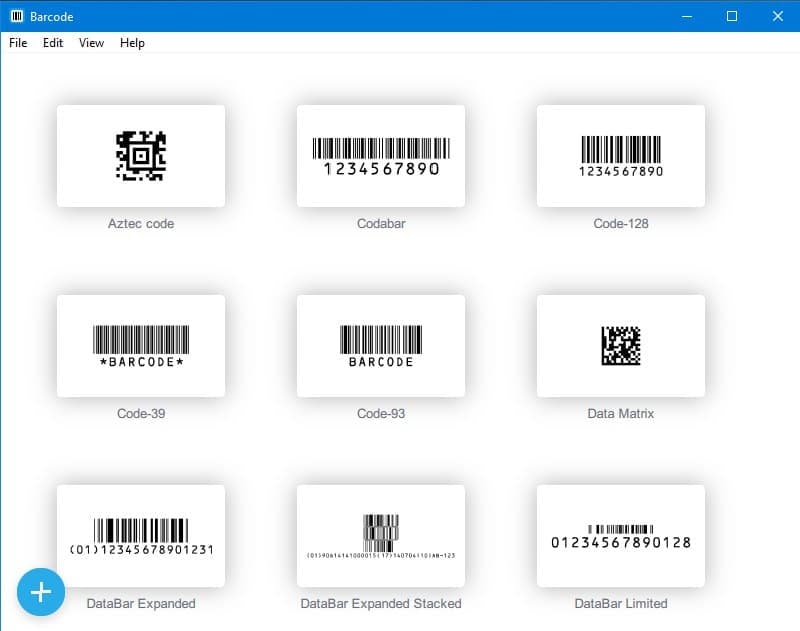Open the File menu
Image resolution: width=800 pixels, height=631 pixels.
point(18,43)
